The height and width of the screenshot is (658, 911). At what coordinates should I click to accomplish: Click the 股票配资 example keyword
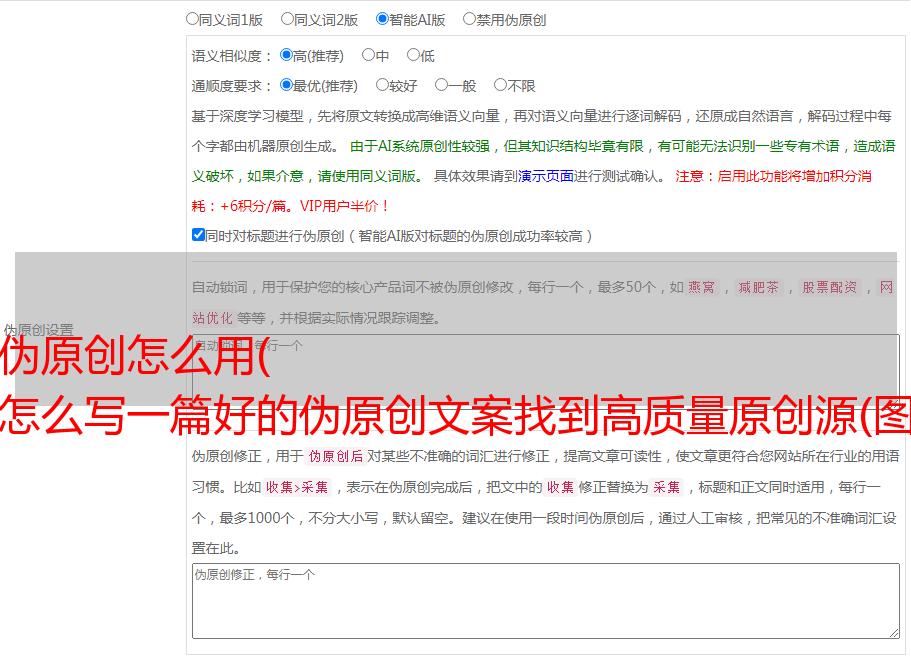tap(829, 287)
